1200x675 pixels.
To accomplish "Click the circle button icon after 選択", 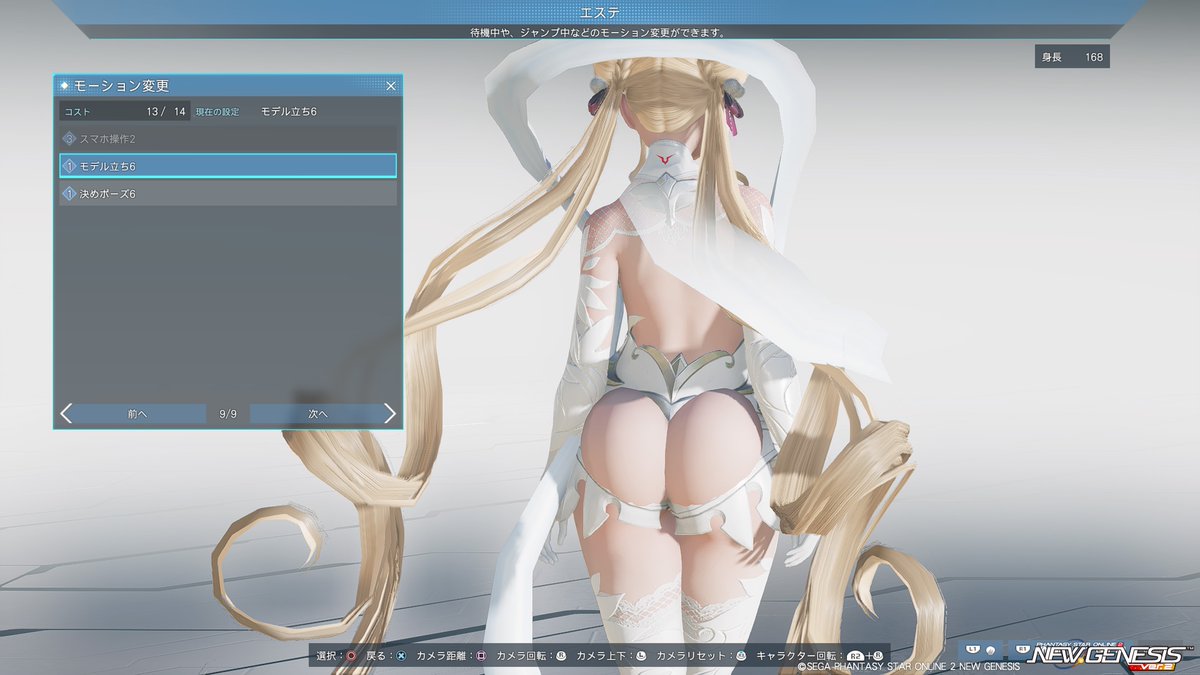I will coord(351,656).
